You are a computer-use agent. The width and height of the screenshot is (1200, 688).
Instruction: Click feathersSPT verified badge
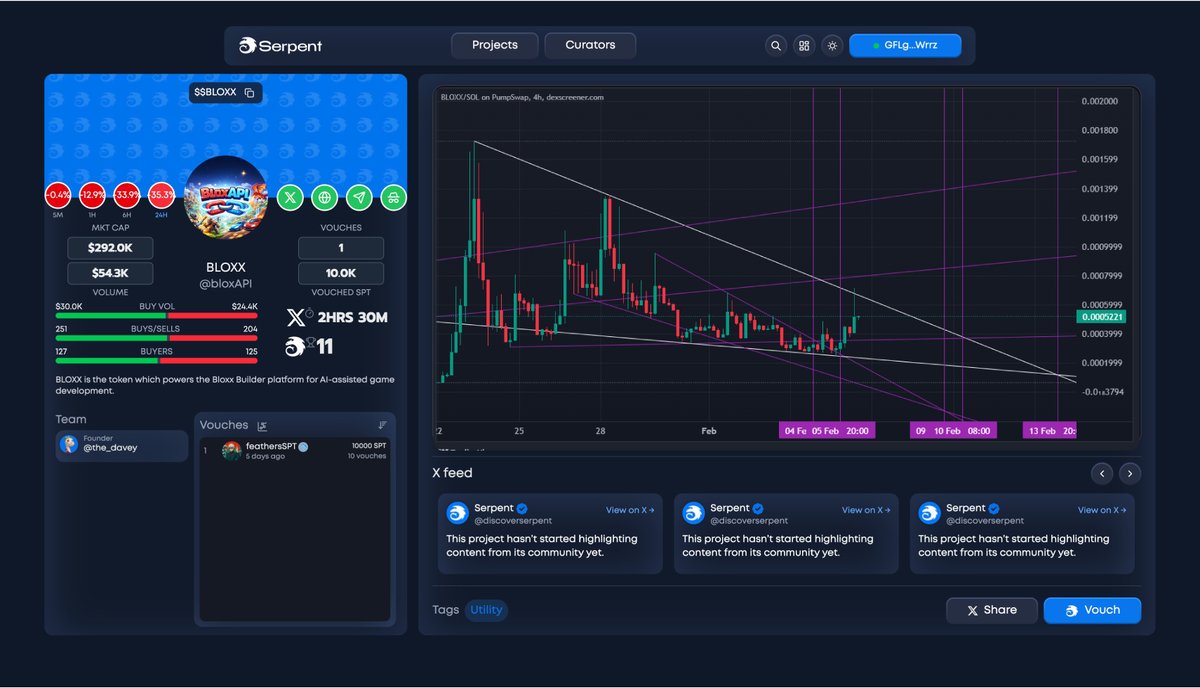[303, 446]
